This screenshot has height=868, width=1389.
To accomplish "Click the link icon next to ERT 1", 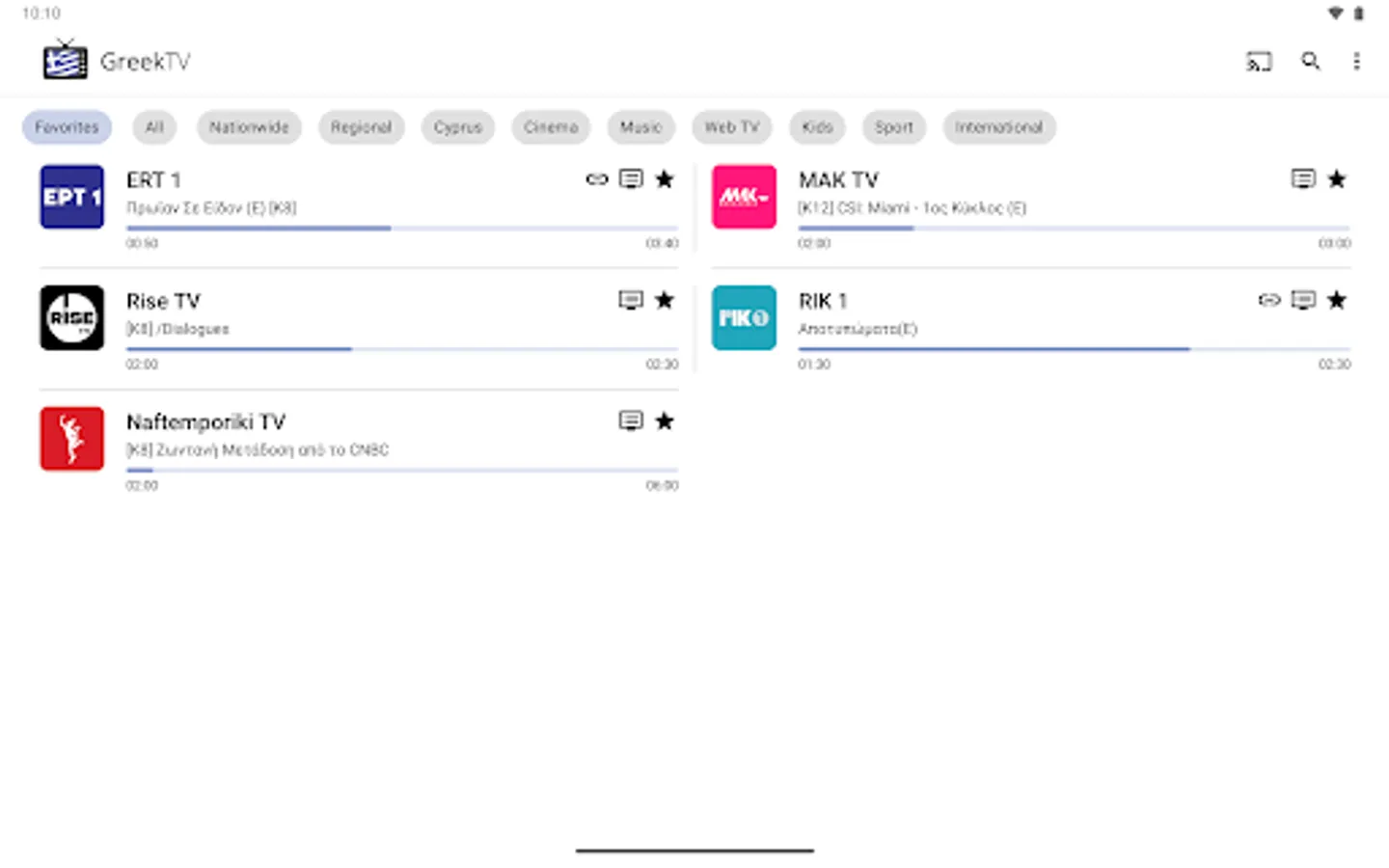I will pos(595,178).
